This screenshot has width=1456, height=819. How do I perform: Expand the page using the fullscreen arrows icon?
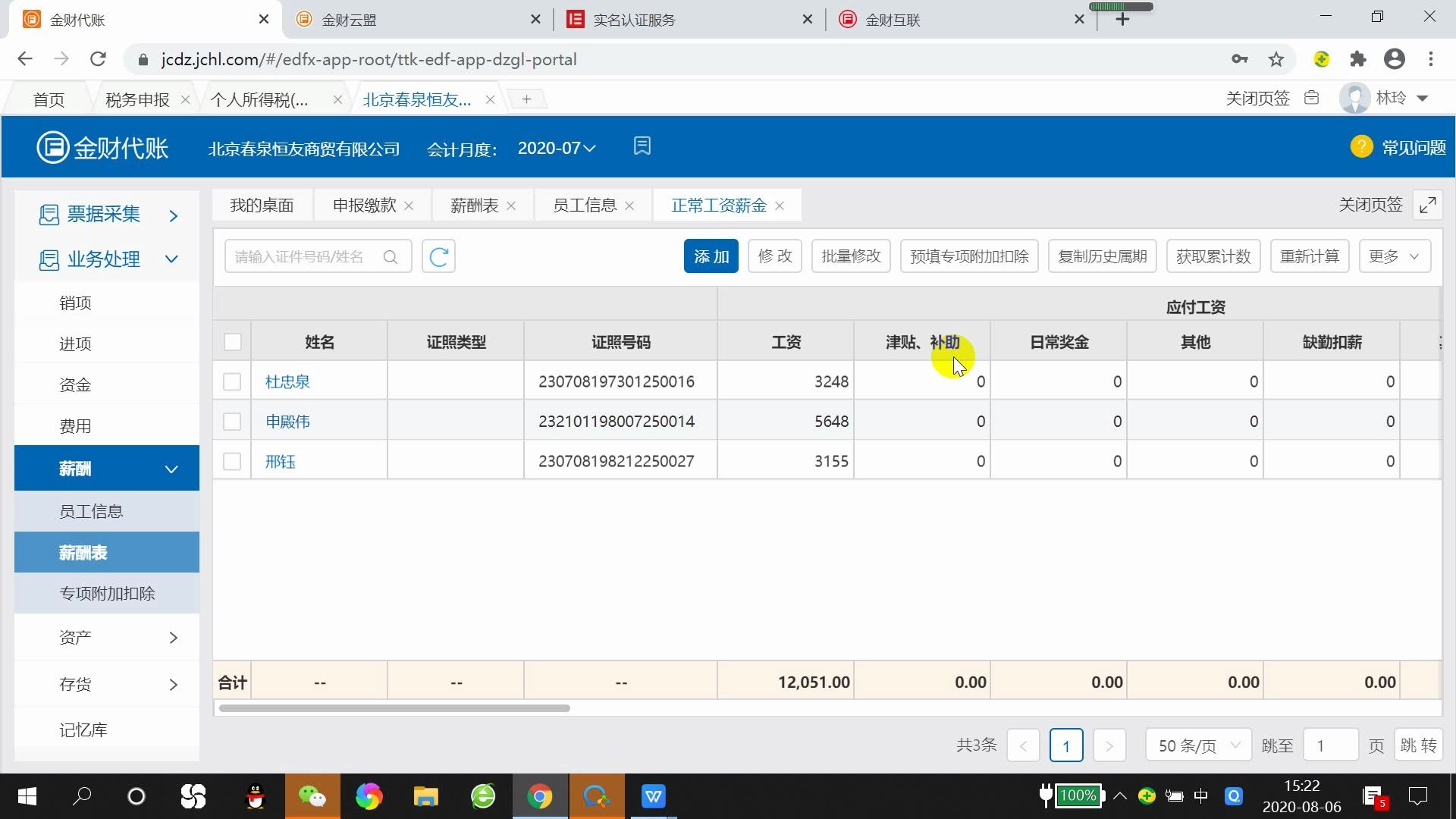(1429, 204)
